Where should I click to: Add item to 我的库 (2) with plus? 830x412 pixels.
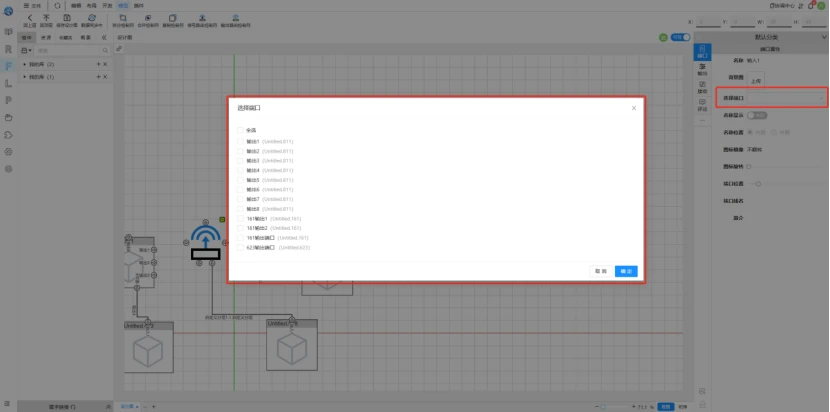click(x=98, y=64)
